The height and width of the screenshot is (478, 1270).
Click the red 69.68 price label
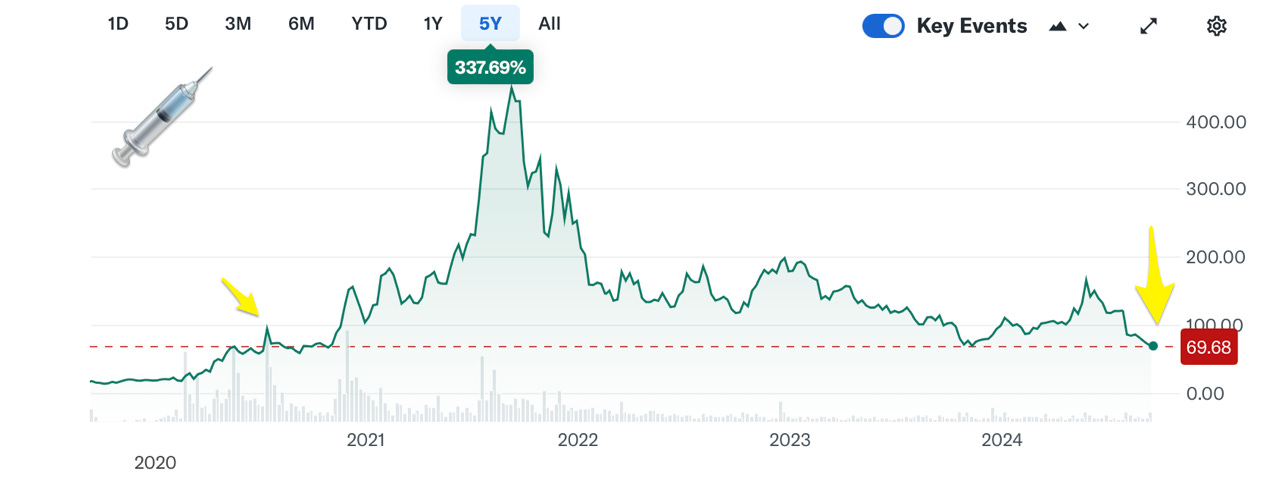click(1209, 347)
